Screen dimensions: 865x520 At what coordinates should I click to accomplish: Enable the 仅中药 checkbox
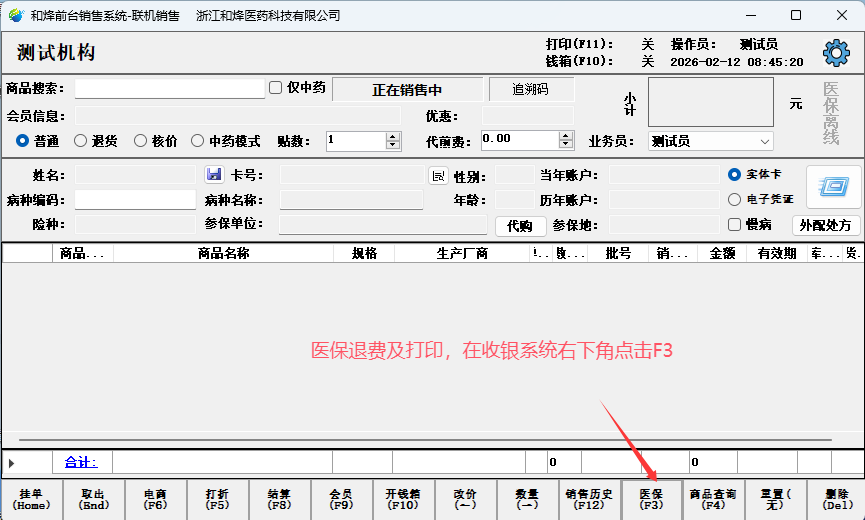(x=276, y=88)
